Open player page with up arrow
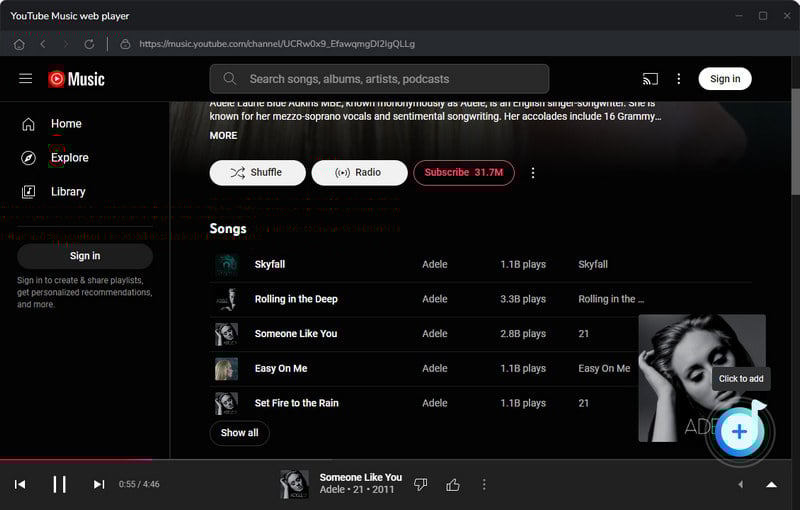The width and height of the screenshot is (800, 510). click(771, 484)
